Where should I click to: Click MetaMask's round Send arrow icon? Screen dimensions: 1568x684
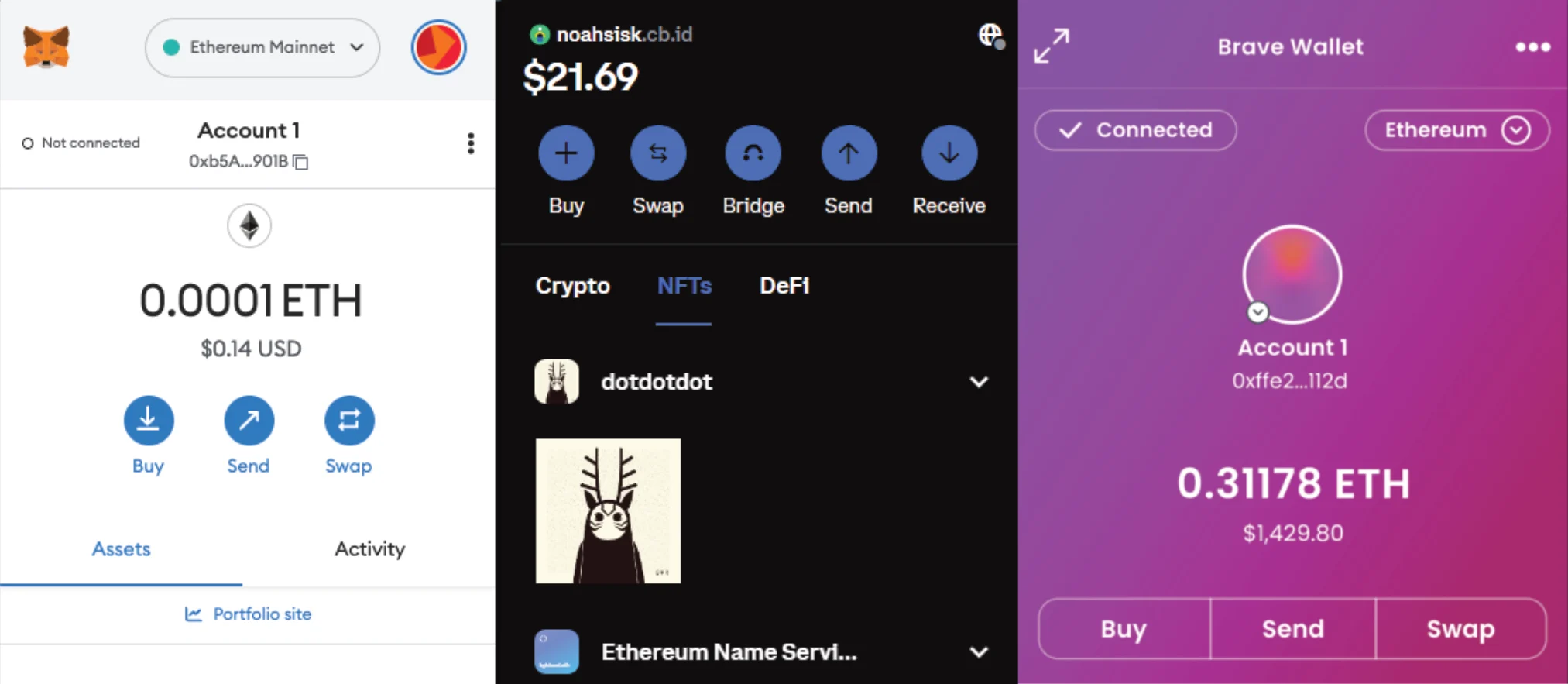coord(249,421)
